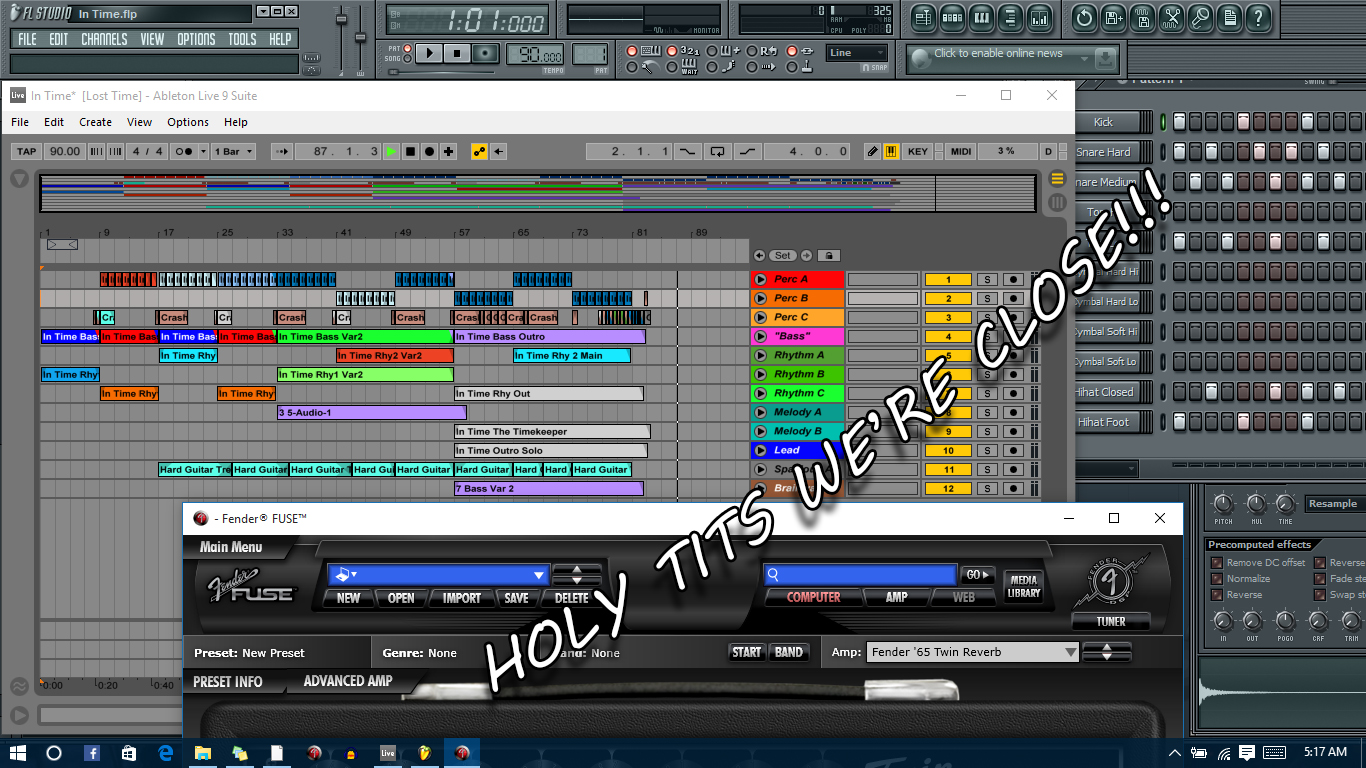Switch to Fender FUSE AMP search tab
This screenshot has height=768, width=1366.
(897, 597)
